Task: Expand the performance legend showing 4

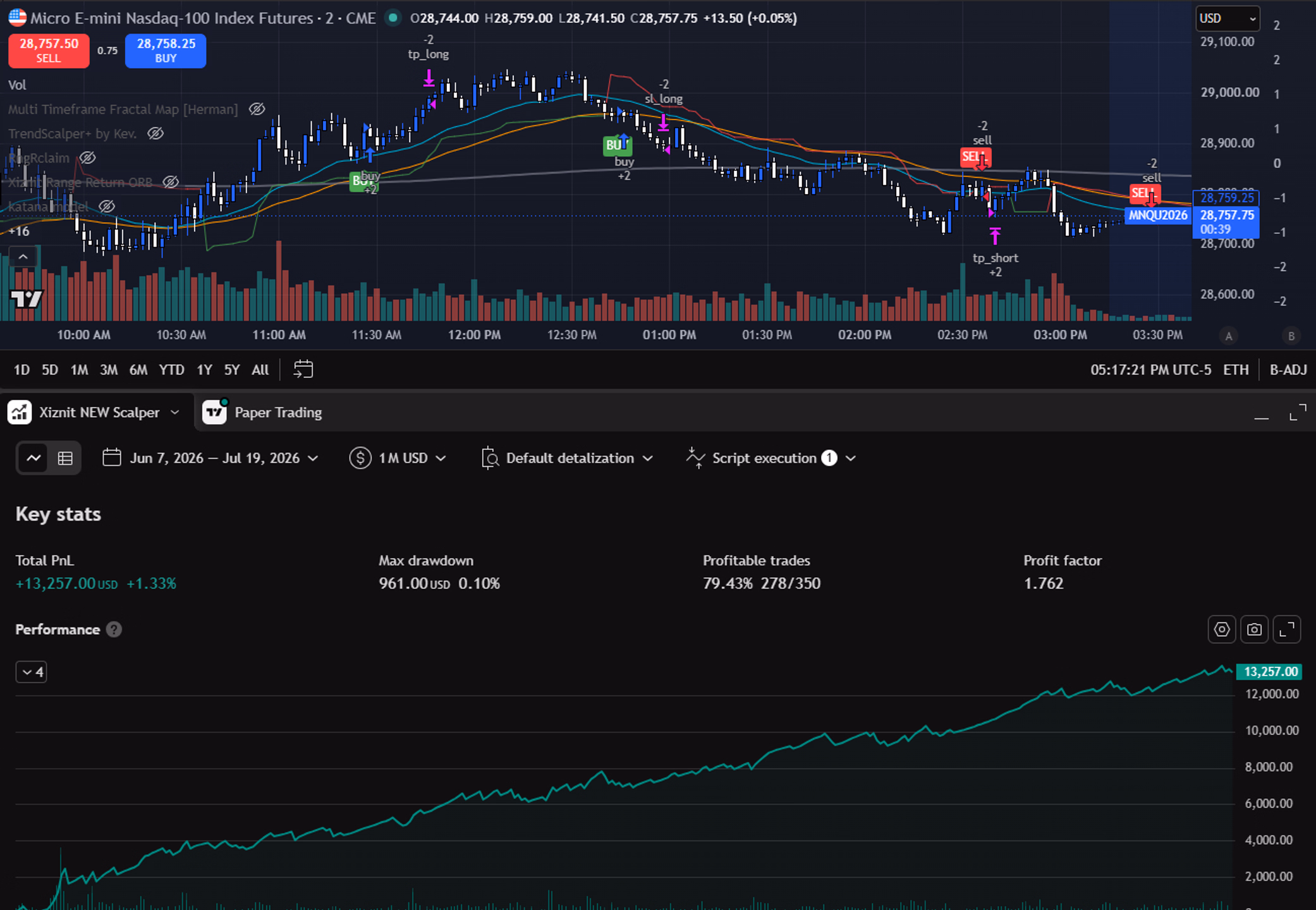Action: (x=31, y=672)
